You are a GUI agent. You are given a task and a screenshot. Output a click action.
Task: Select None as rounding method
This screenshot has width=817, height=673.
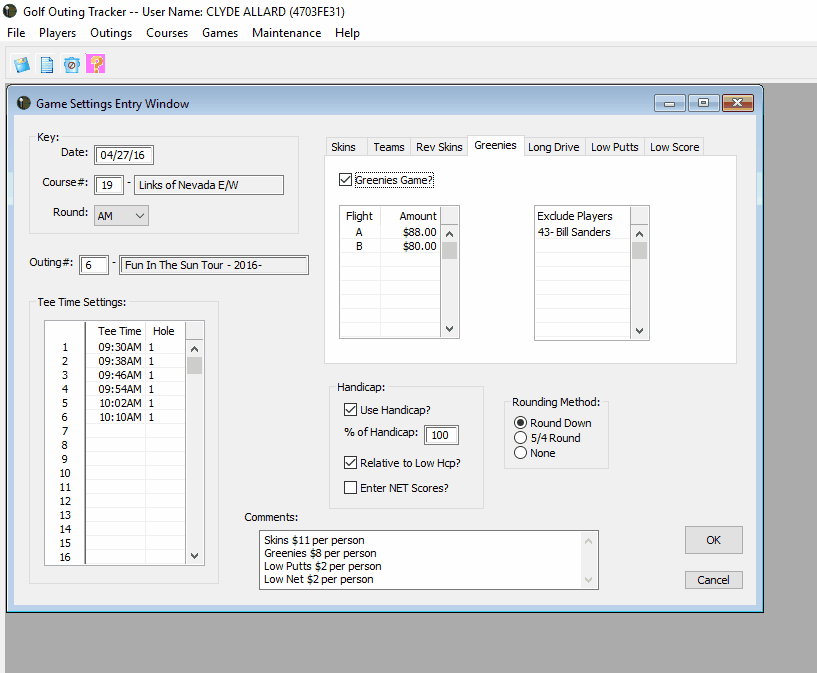coord(520,453)
